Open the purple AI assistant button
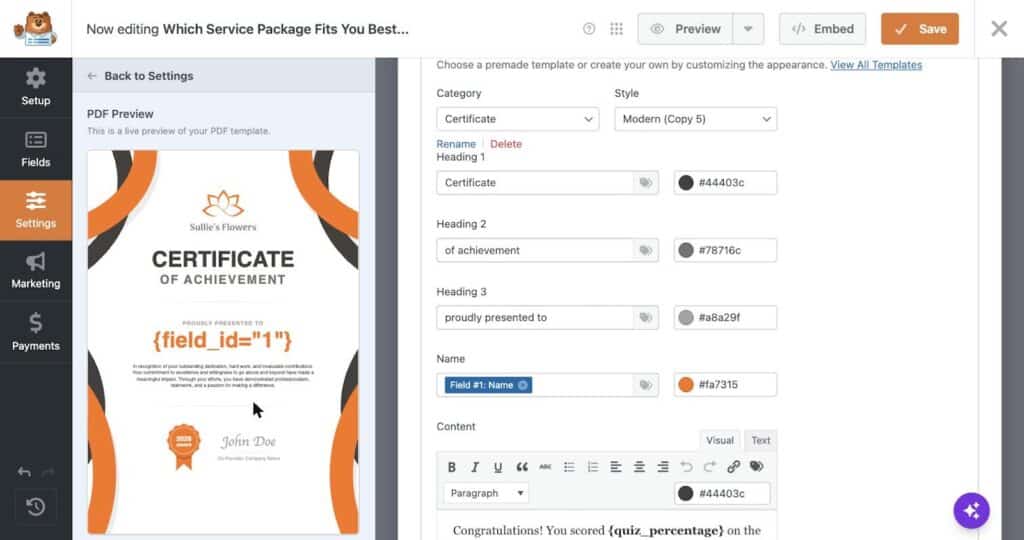The width and height of the screenshot is (1024, 540). (971, 511)
